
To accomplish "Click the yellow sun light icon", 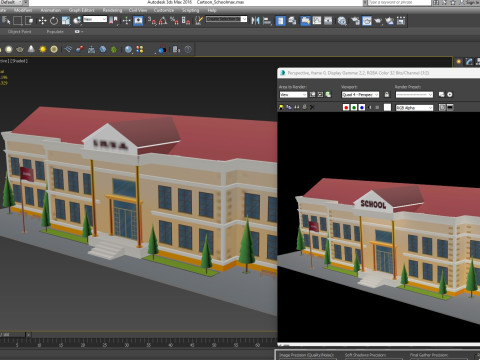I will point(42,49).
